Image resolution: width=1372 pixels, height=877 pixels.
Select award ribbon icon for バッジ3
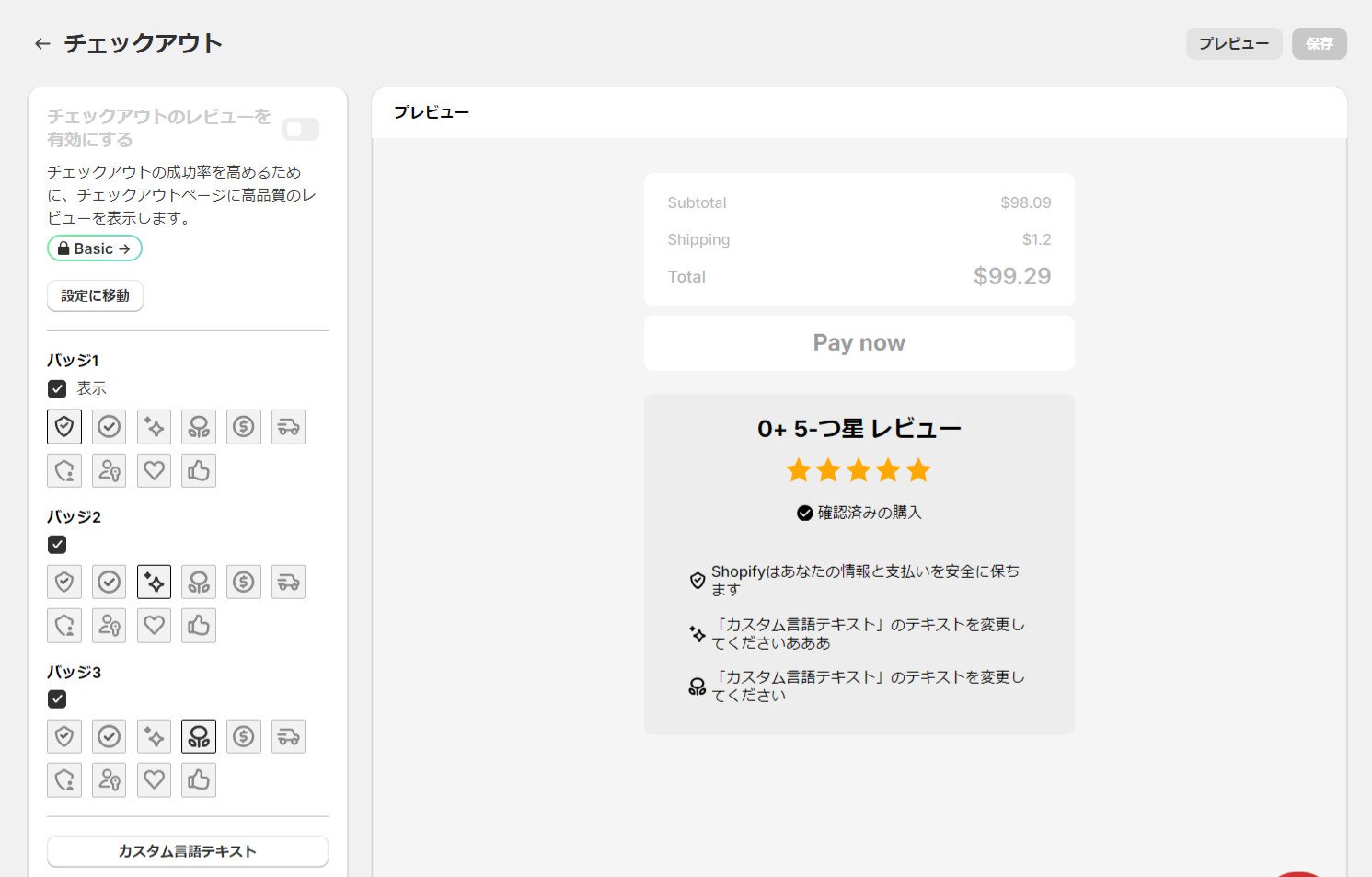coord(199,736)
